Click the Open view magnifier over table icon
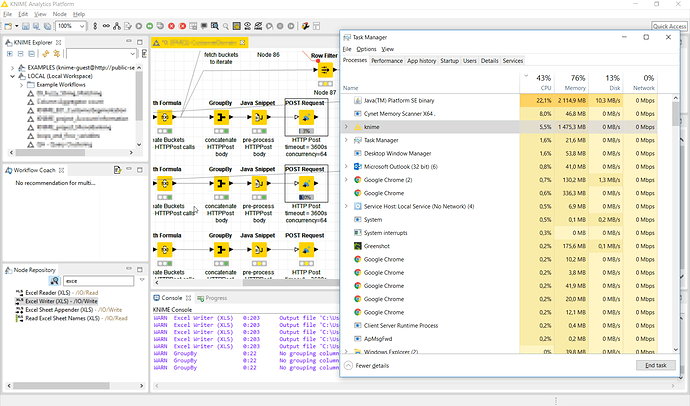The image size is (690, 406). point(215,26)
